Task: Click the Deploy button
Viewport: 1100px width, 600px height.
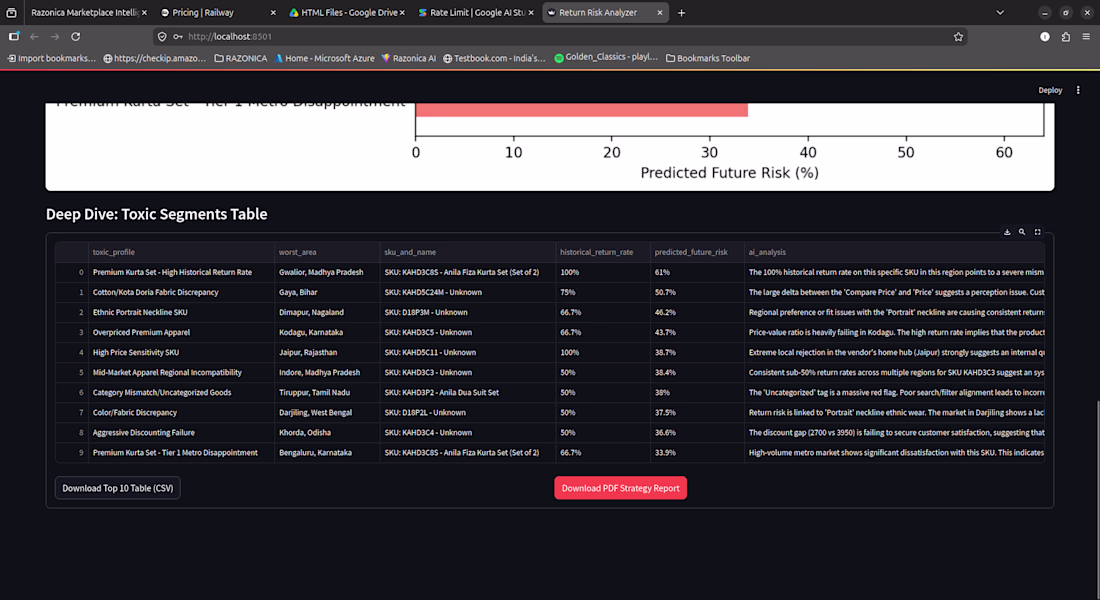Action: click(1050, 90)
